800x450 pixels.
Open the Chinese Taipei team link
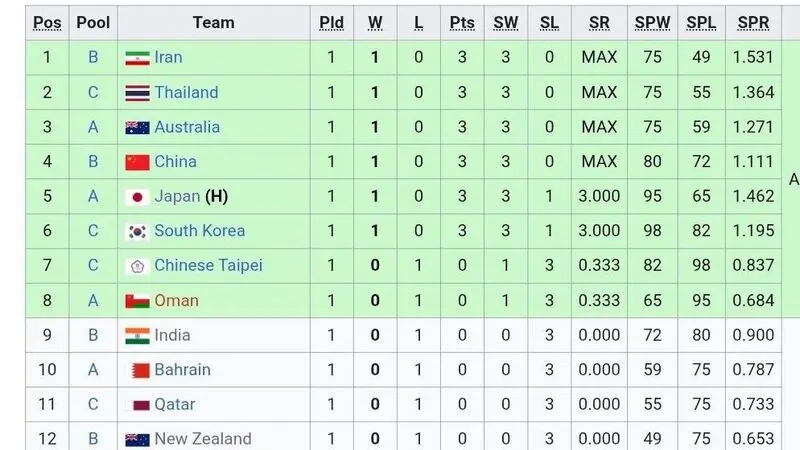pyautogui.click(x=208, y=265)
